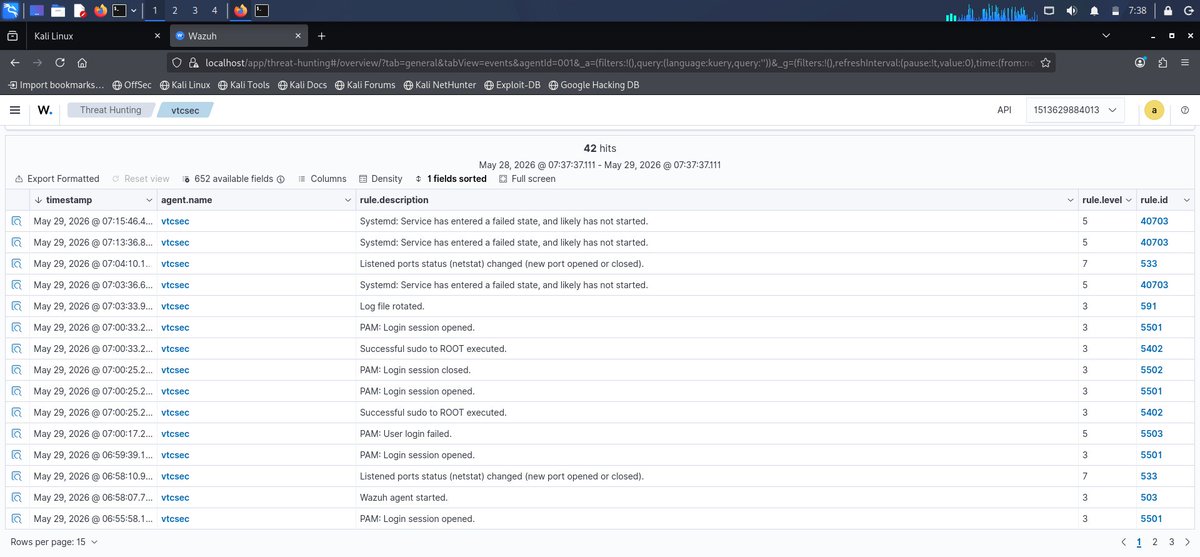Close the Wazuh browser tab
The height and width of the screenshot is (557, 1200).
tap(298, 35)
